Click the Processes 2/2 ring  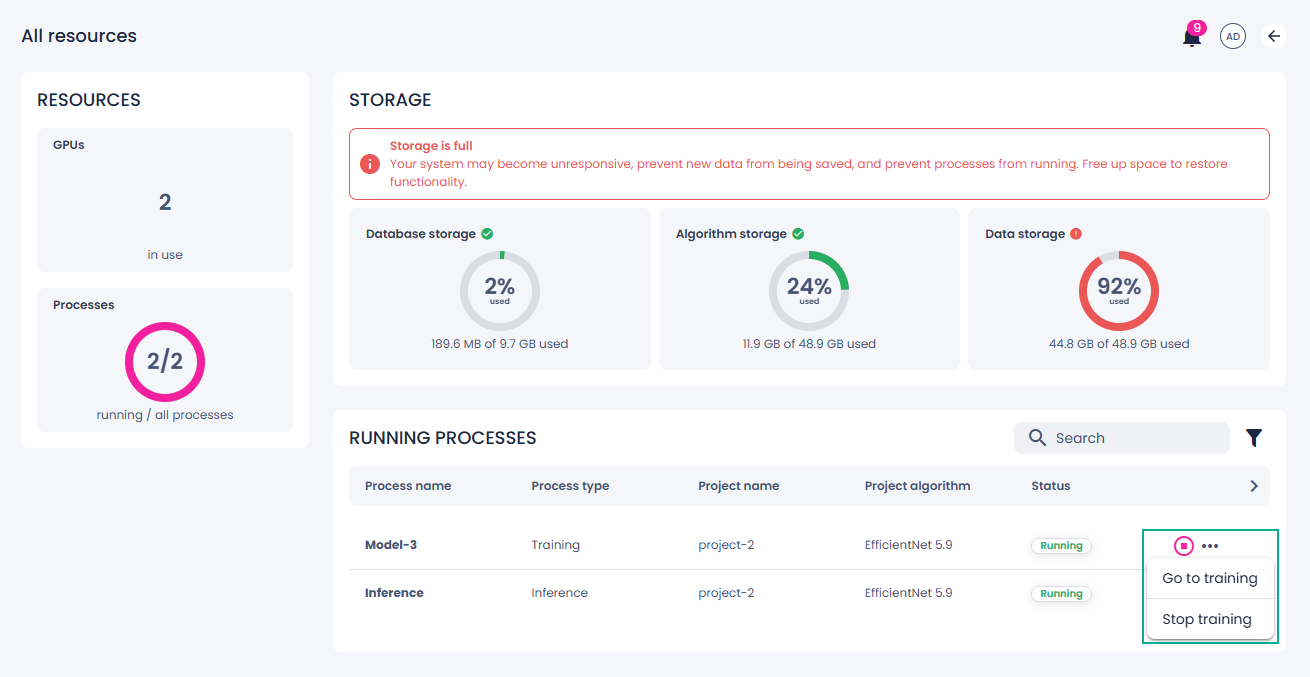165,361
